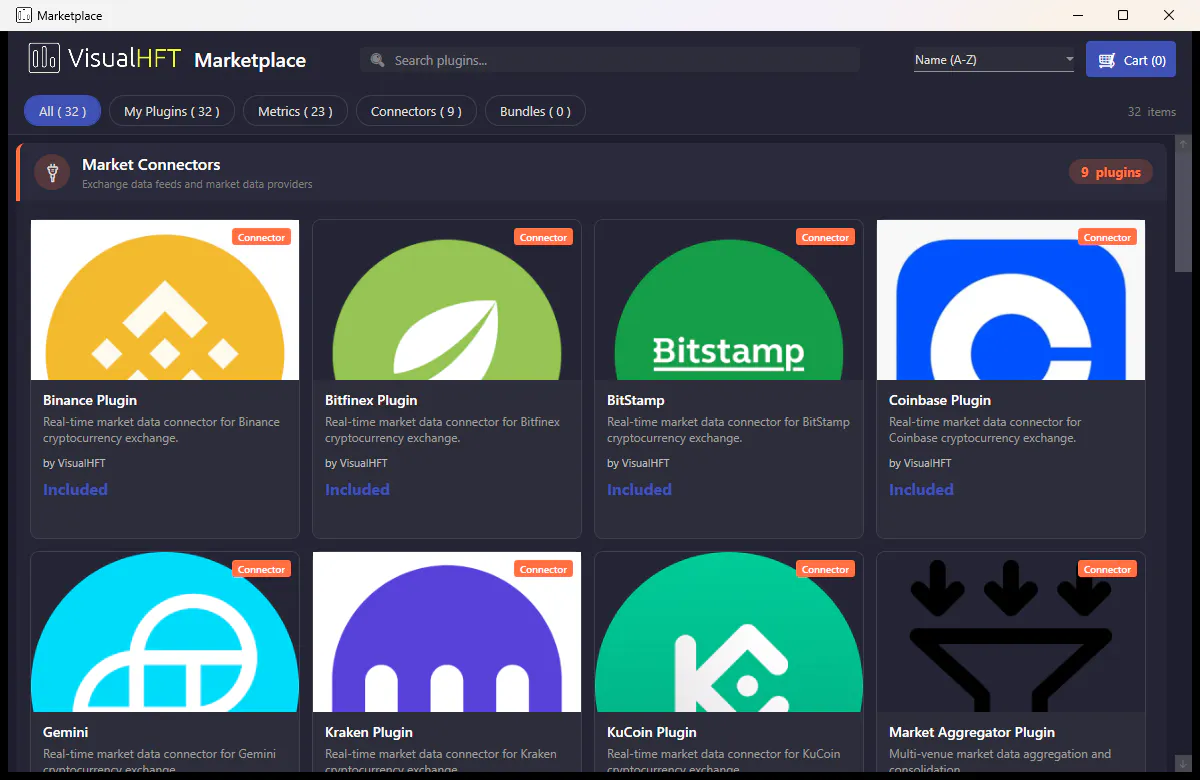This screenshot has width=1200, height=780.
Task: Select the Coinbase Plugin title
Action: (x=940, y=400)
